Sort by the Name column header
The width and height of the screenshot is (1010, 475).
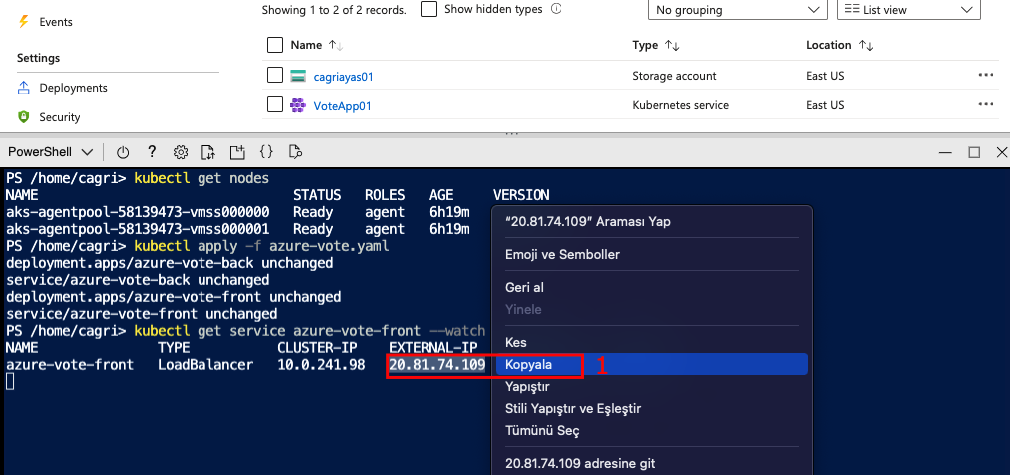(x=306, y=45)
